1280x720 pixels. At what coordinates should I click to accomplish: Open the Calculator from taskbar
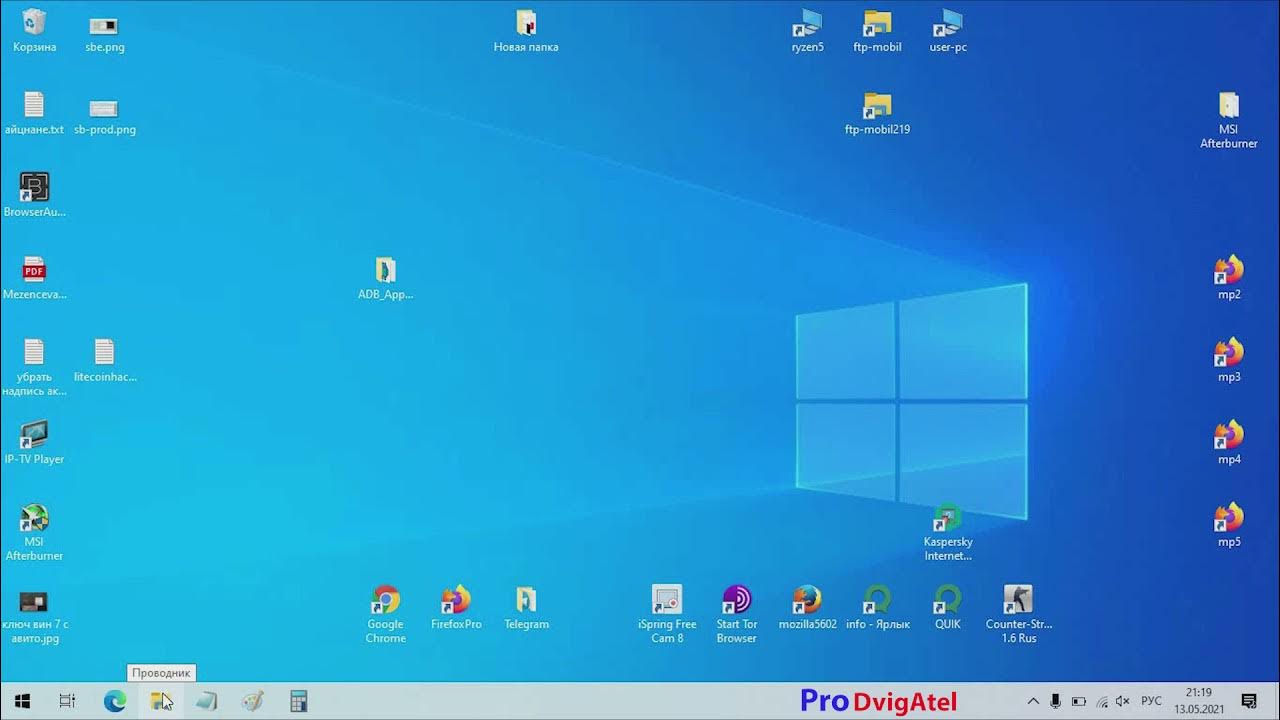[x=298, y=701]
